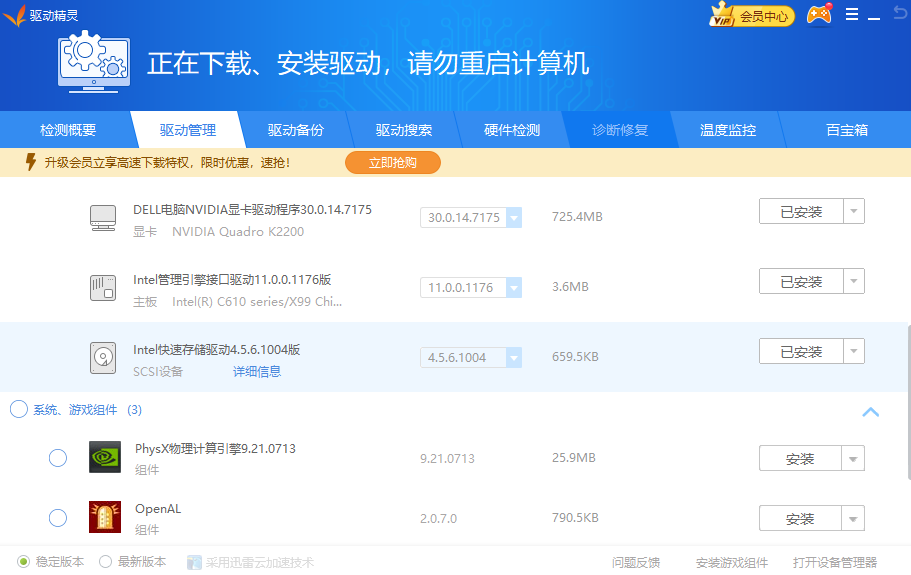911x575 pixels.
Task: Open the 详细信息 link
Action: coord(257,372)
